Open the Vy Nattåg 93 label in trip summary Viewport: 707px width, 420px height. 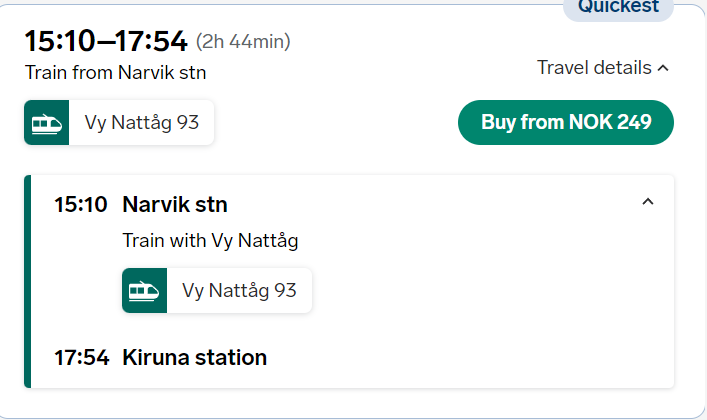(x=142, y=123)
